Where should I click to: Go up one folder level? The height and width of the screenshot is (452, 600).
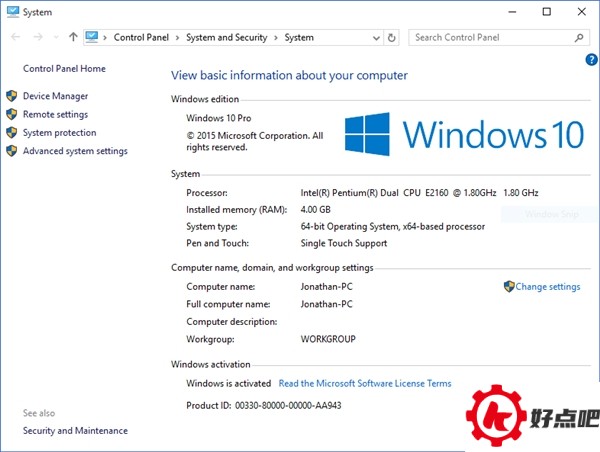click(73, 37)
